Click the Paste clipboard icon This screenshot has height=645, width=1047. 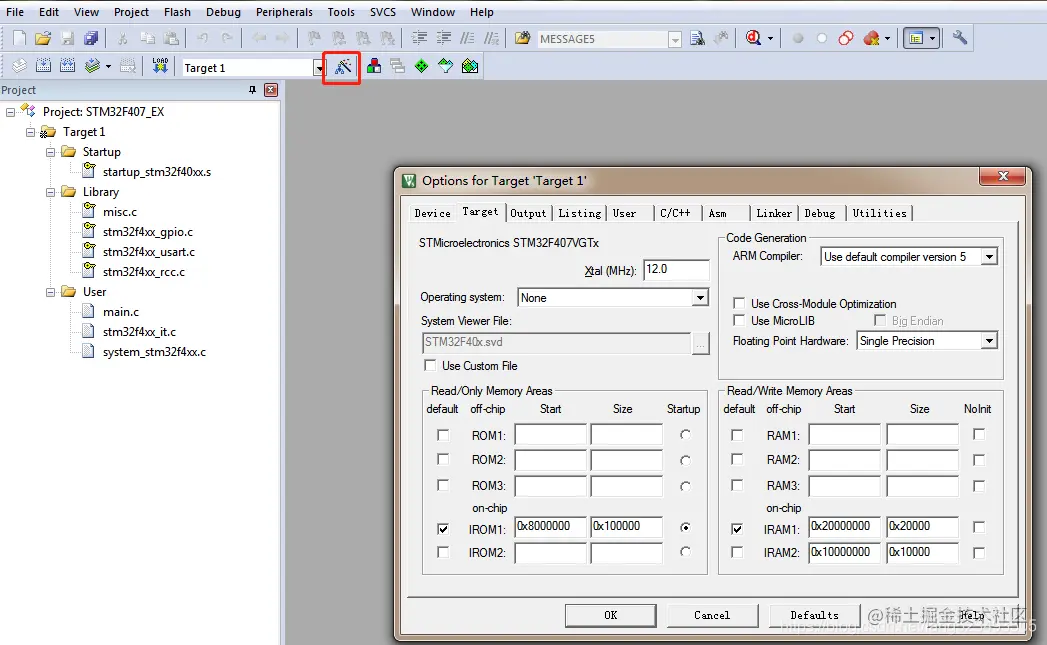tap(171, 38)
